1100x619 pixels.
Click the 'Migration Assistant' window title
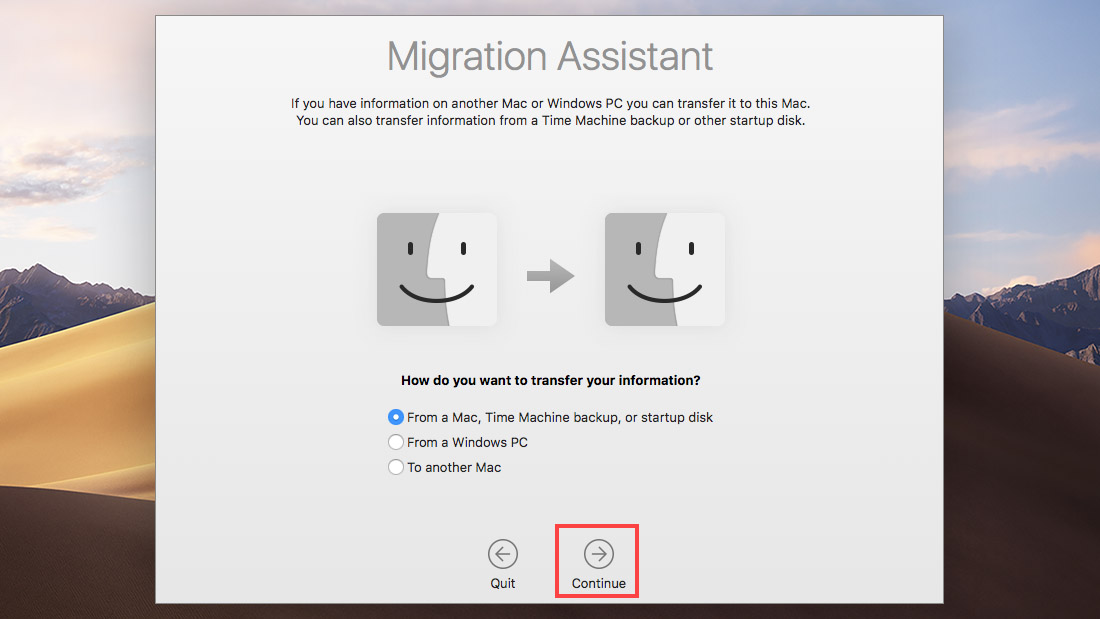click(x=550, y=56)
